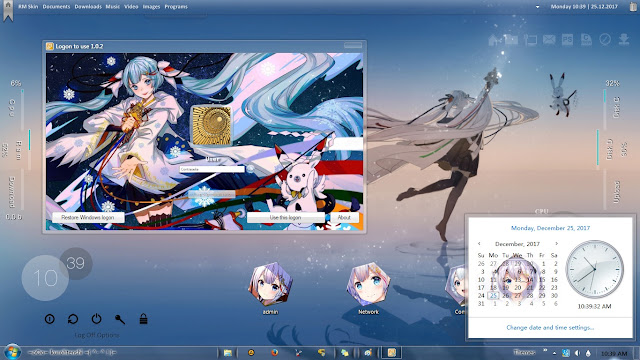Click the power shutdown icon
Screen dimensions: 640x360
[96, 319]
